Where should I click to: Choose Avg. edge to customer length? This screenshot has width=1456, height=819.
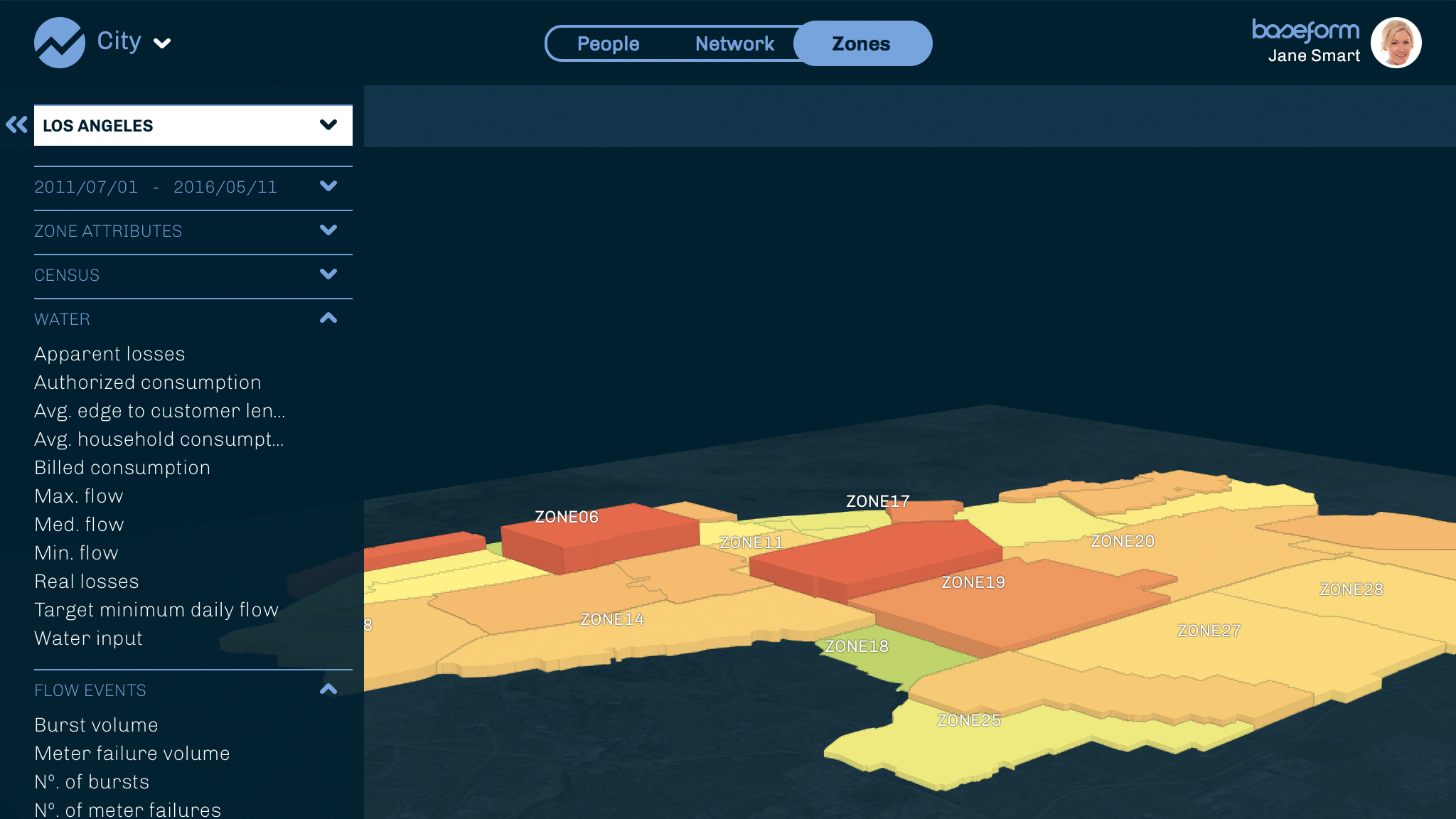coord(160,411)
